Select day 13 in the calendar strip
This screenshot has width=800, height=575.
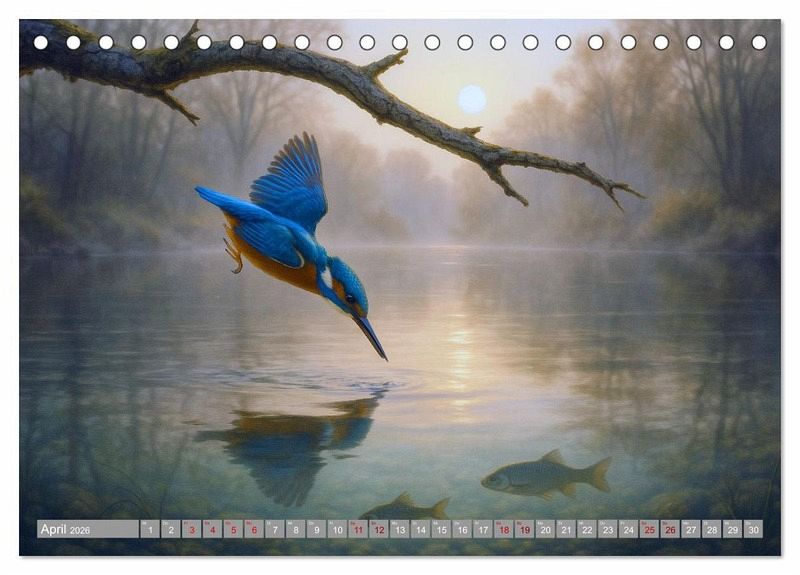click(400, 529)
